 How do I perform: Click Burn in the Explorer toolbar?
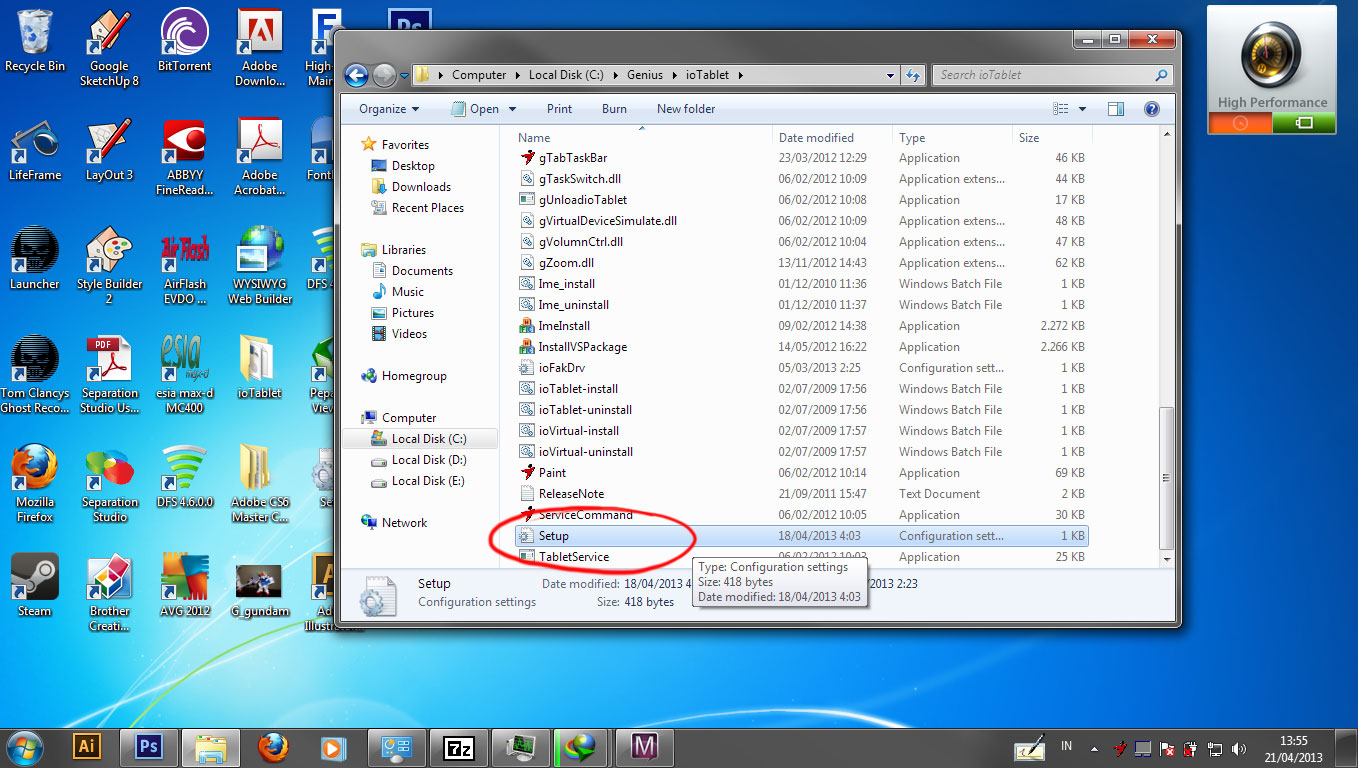[614, 108]
